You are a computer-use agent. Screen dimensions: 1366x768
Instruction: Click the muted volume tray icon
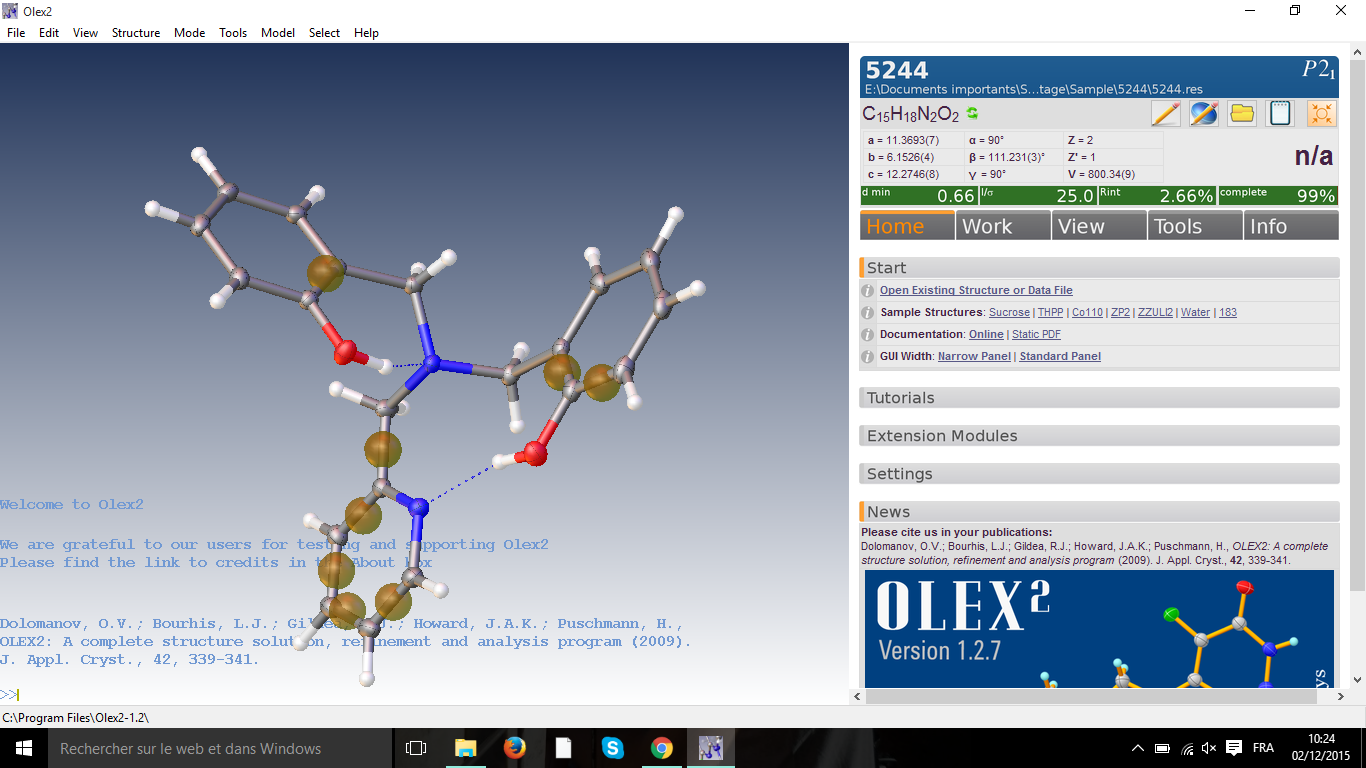tap(1209, 748)
